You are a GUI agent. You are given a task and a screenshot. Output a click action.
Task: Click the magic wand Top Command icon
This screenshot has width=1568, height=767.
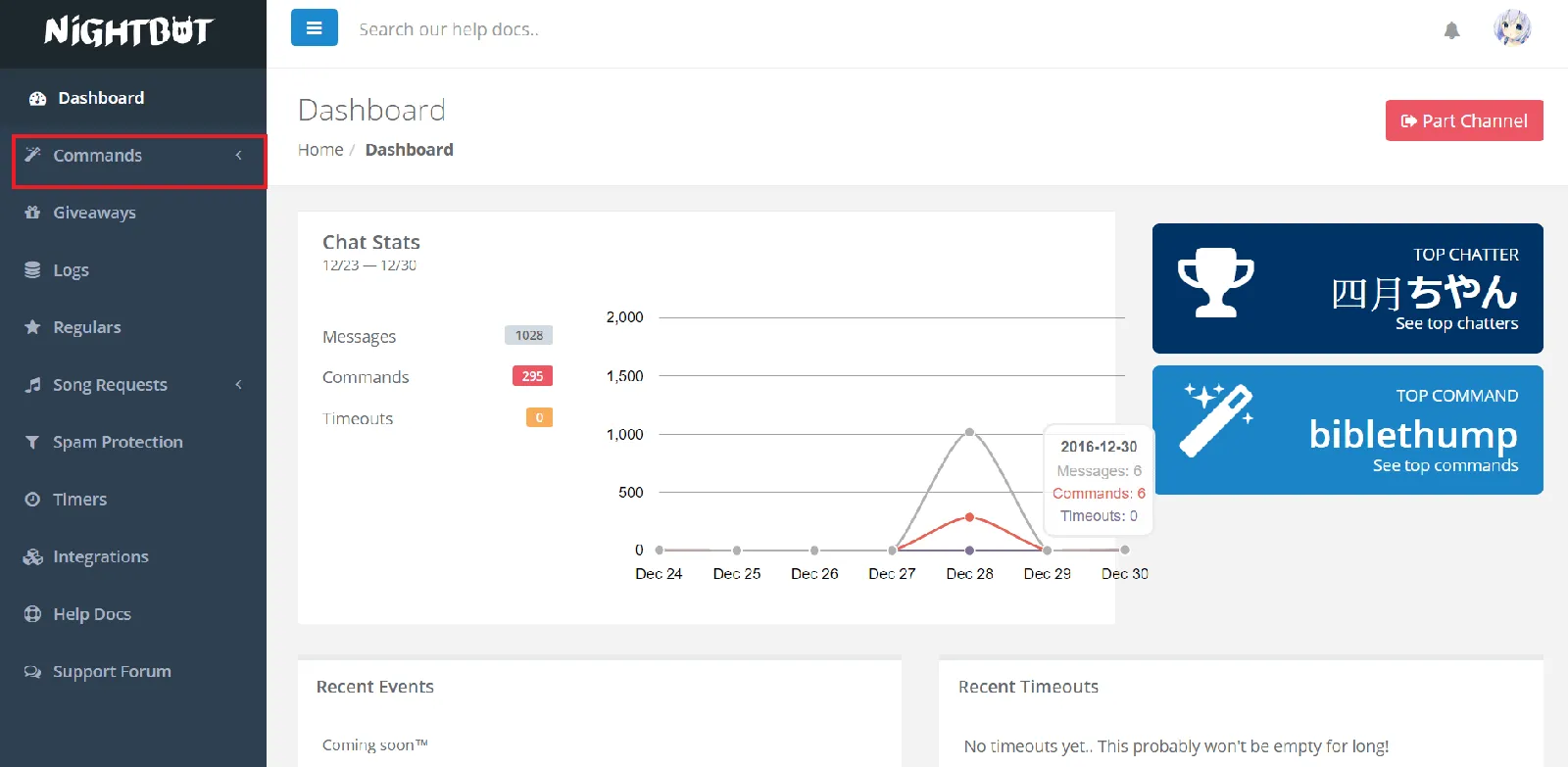click(x=1217, y=420)
